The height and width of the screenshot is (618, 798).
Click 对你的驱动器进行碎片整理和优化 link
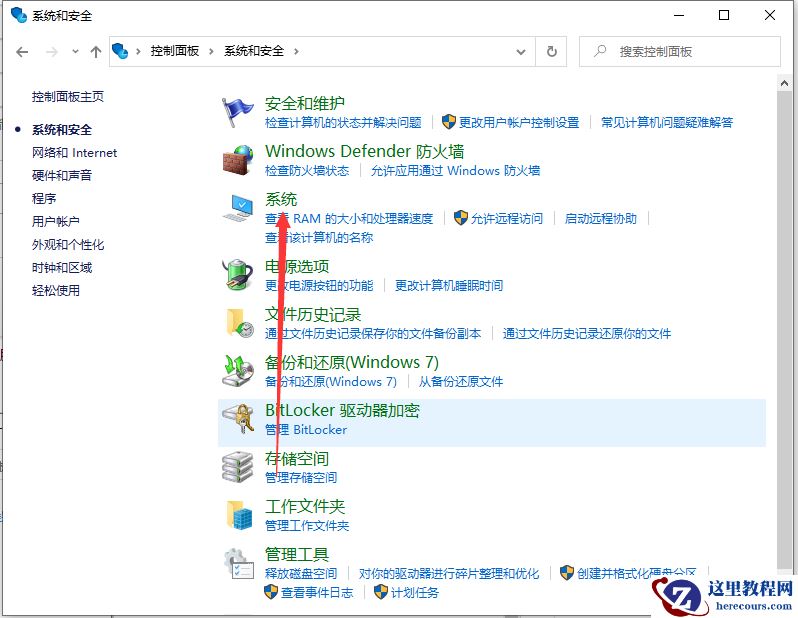click(x=449, y=574)
